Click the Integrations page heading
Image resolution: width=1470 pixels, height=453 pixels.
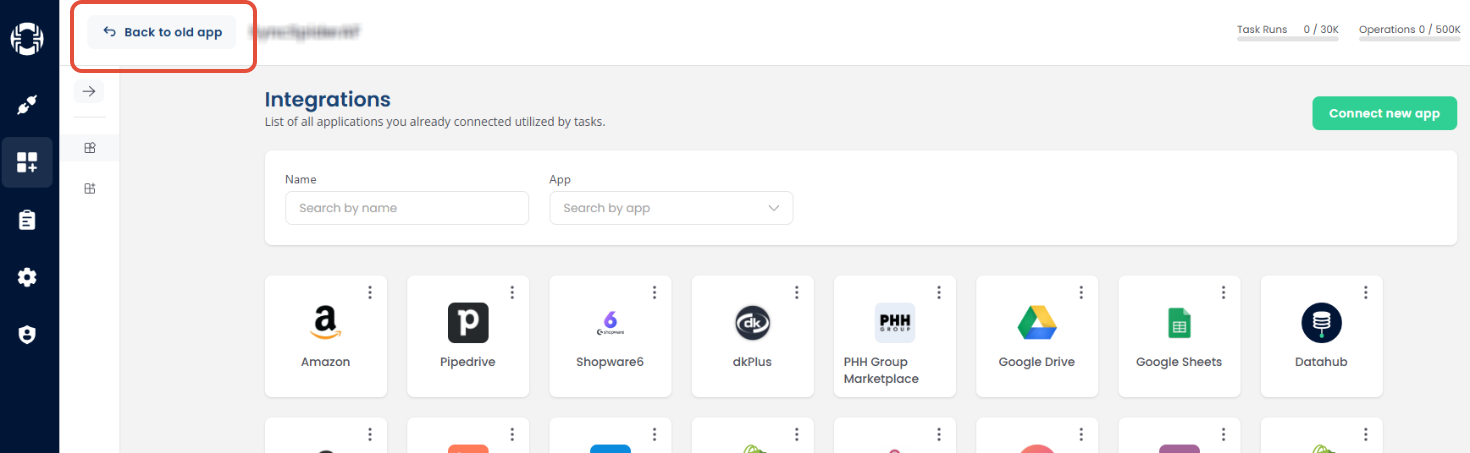click(327, 99)
